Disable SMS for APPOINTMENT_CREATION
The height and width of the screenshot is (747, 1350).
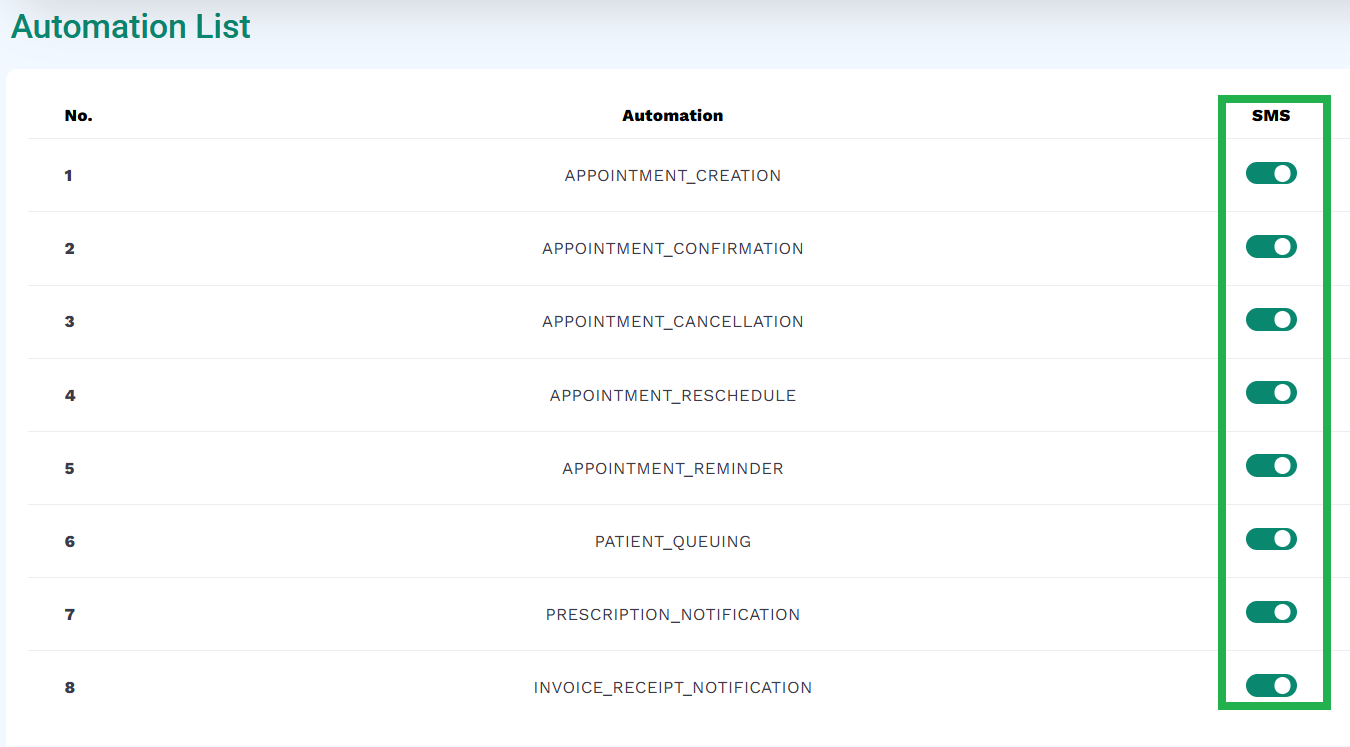click(x=1271, y=174)
